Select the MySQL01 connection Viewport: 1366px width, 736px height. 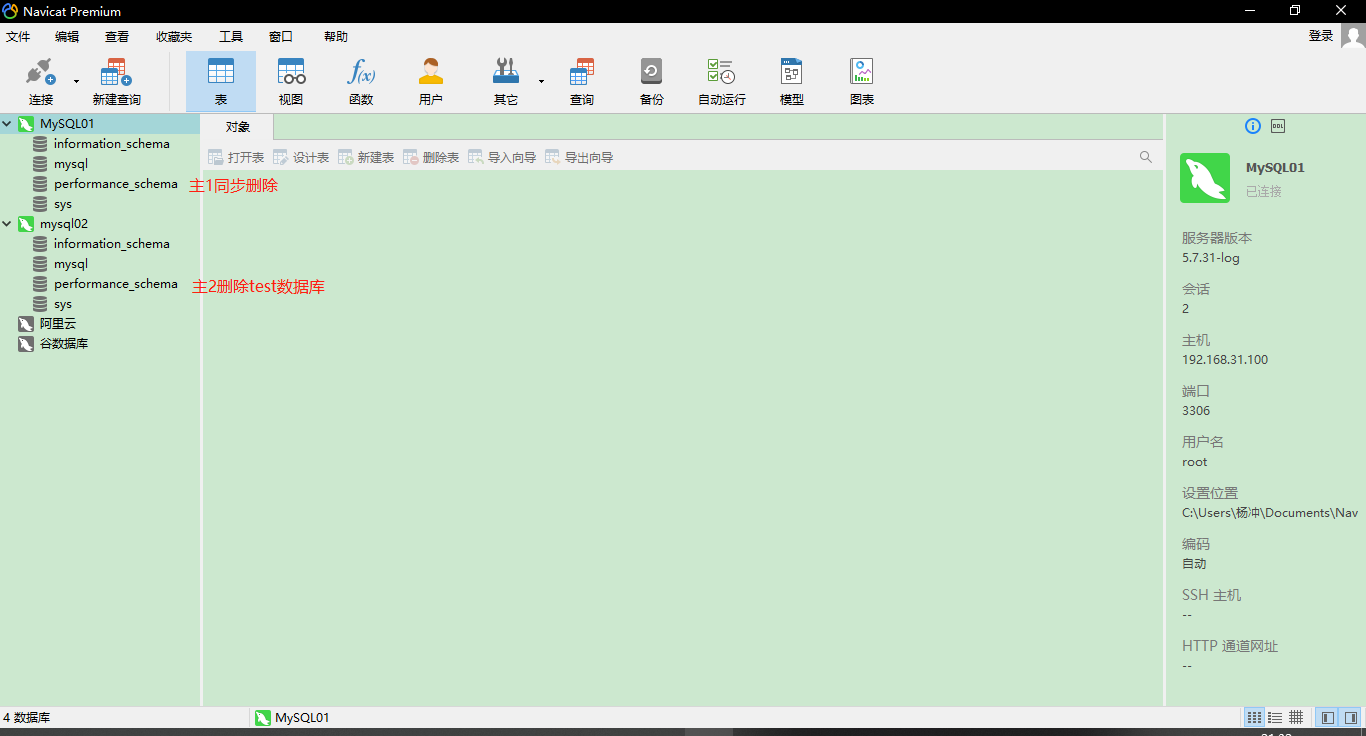(x=66, y=124)
